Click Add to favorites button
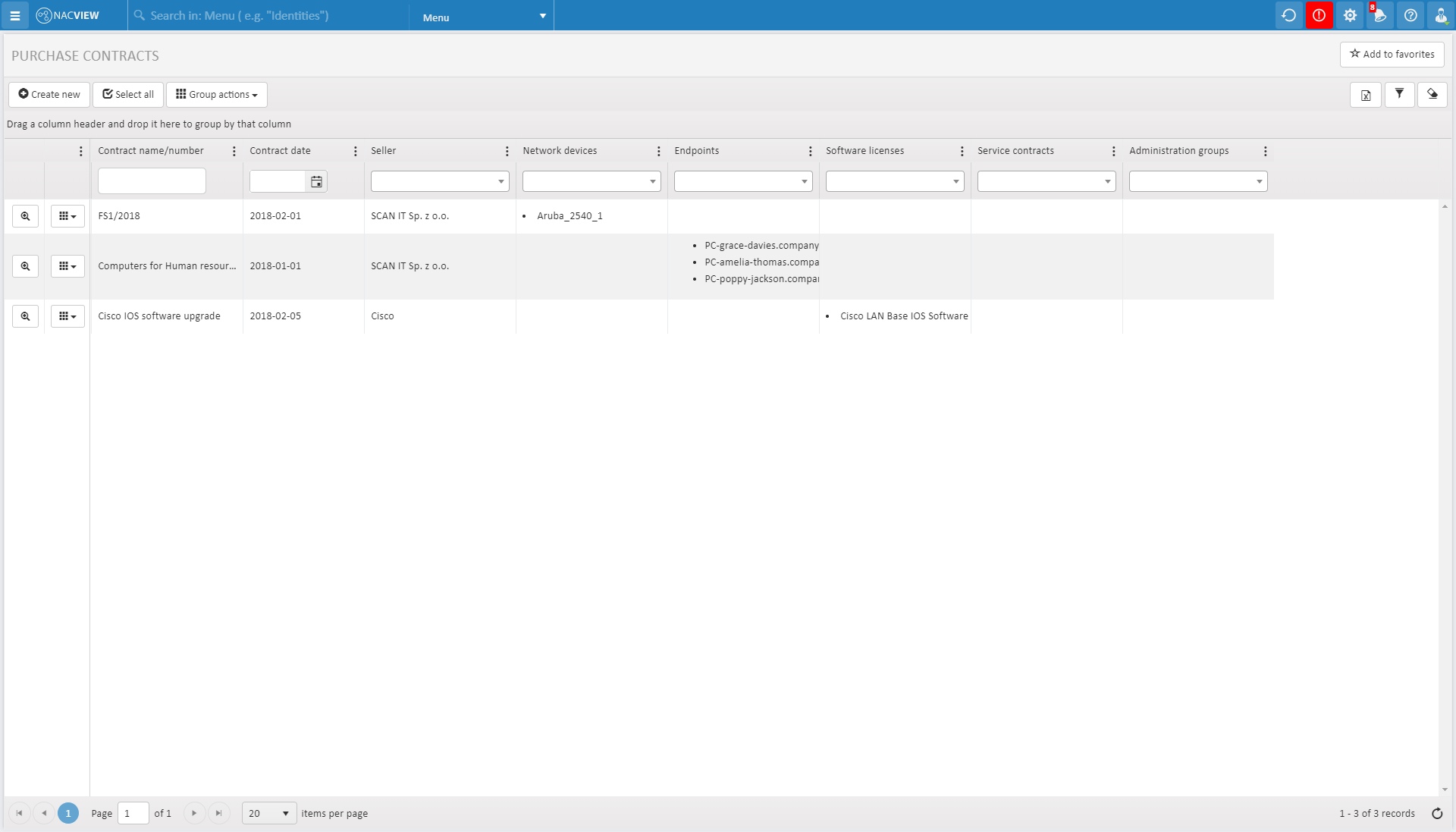Image resolution: width=1456 pixels, height=832 pixels. (1392, 54)
